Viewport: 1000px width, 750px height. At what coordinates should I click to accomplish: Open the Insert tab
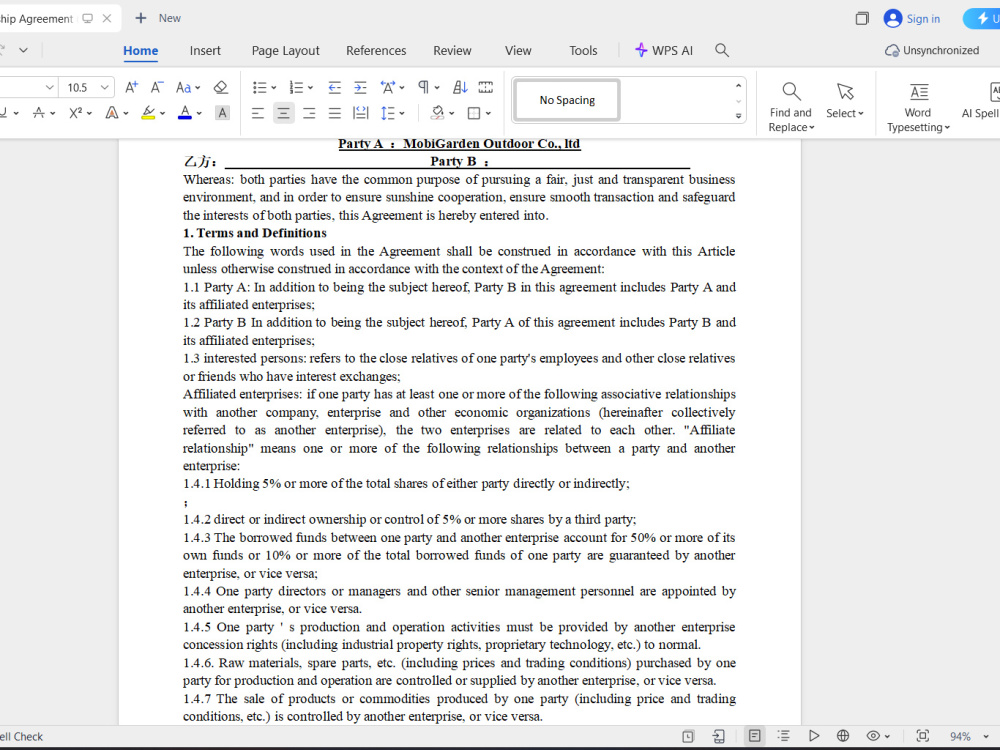click(x=205, y=51)
